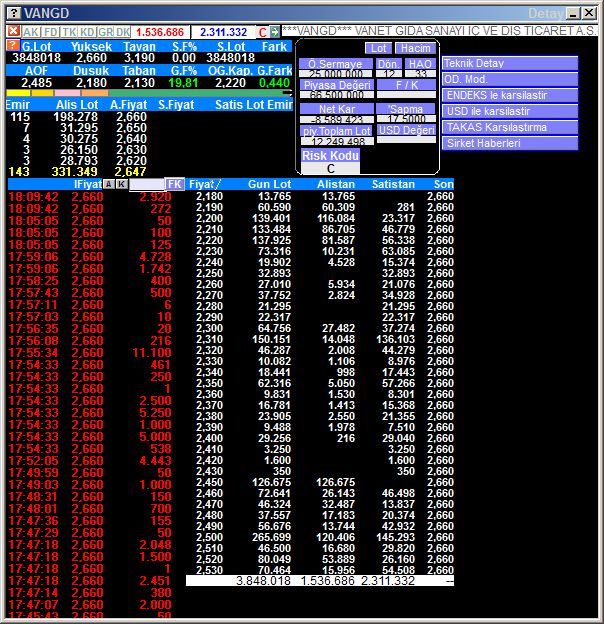Screen dimensions: 604x624
Task: Click USD ile karsilastir button
Action: tap(510, 111)
